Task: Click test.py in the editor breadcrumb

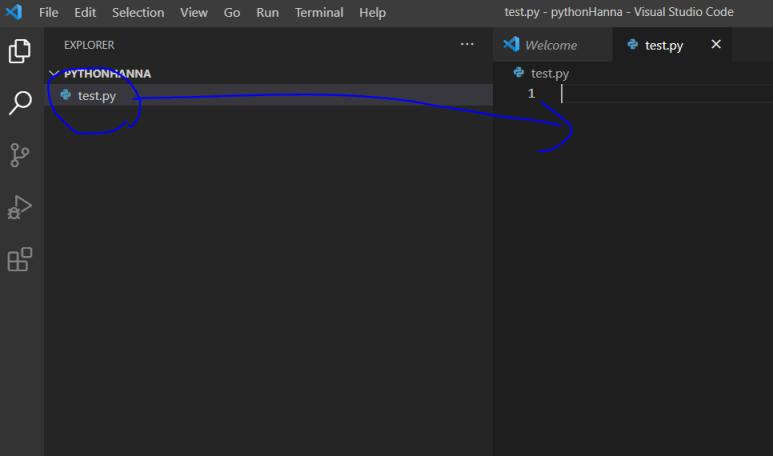Action: (x=550, y=73)
